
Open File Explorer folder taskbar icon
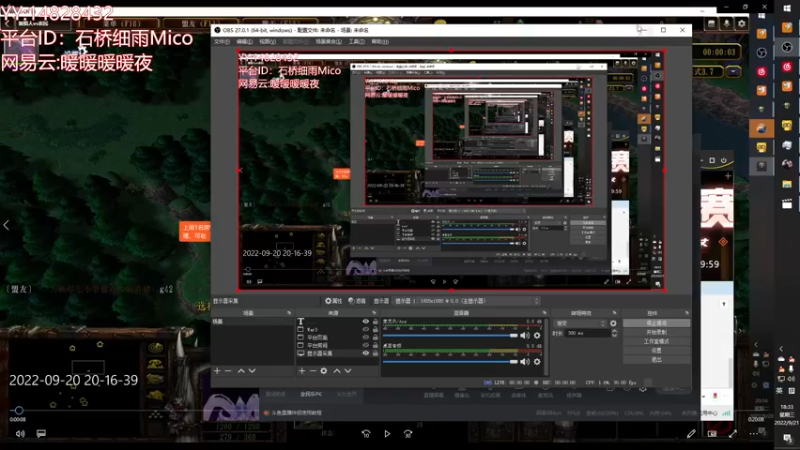pyautogui.click(x=787, y=184)
